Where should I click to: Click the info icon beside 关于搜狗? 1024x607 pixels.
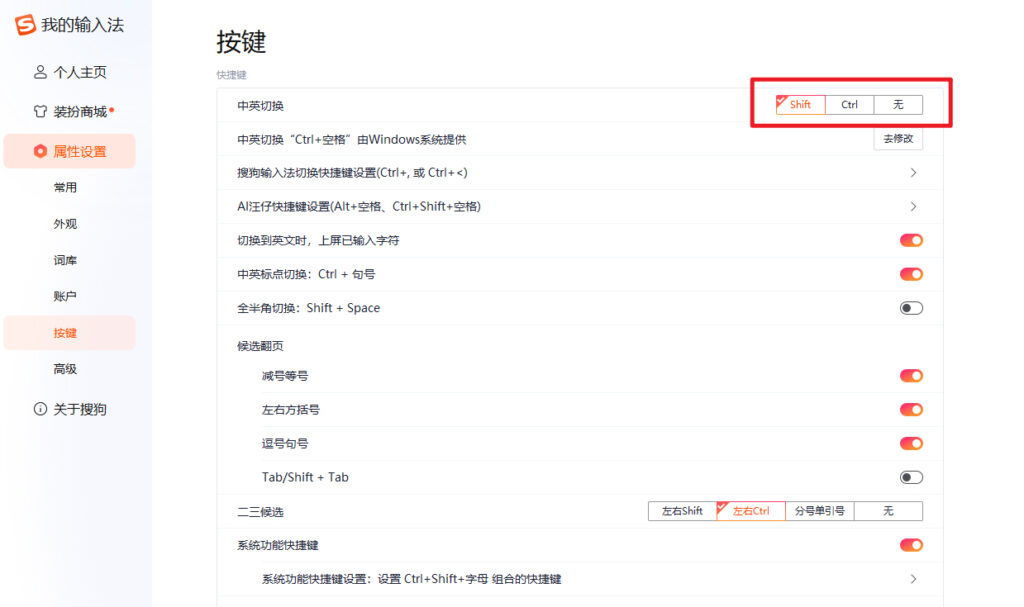(x=40, y=409)
